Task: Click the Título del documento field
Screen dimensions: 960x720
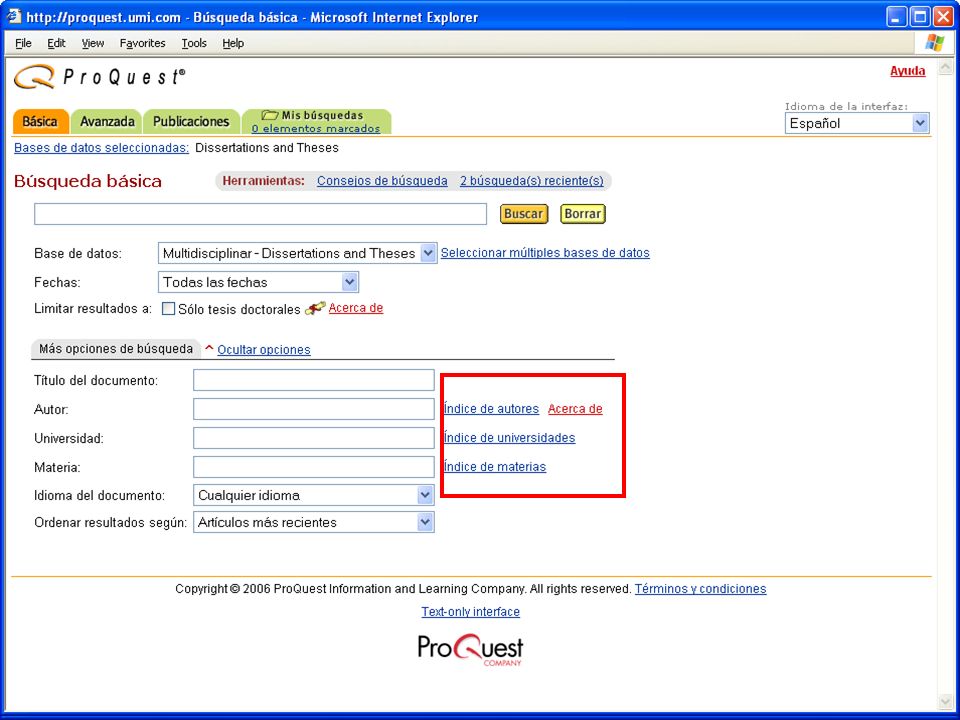Action: pyautogui.click(x=313, y=380)
